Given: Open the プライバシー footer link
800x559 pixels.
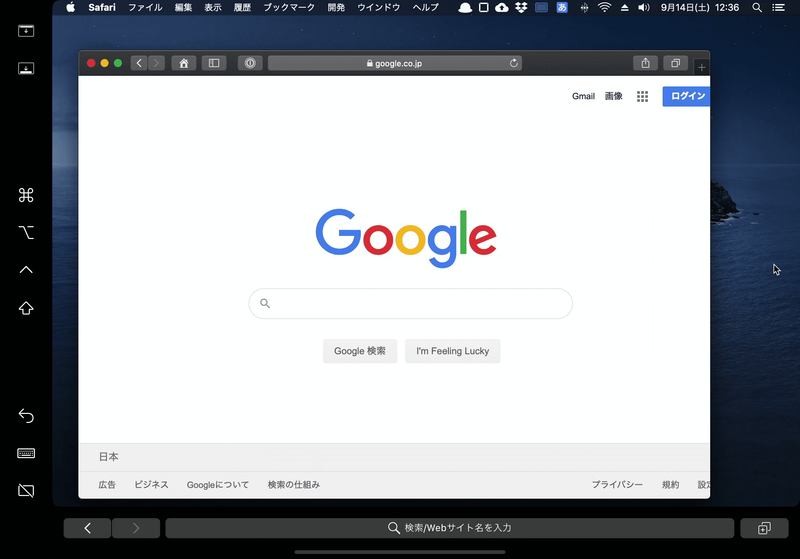Looking at the screenshot, I should [x=617, y=485].
